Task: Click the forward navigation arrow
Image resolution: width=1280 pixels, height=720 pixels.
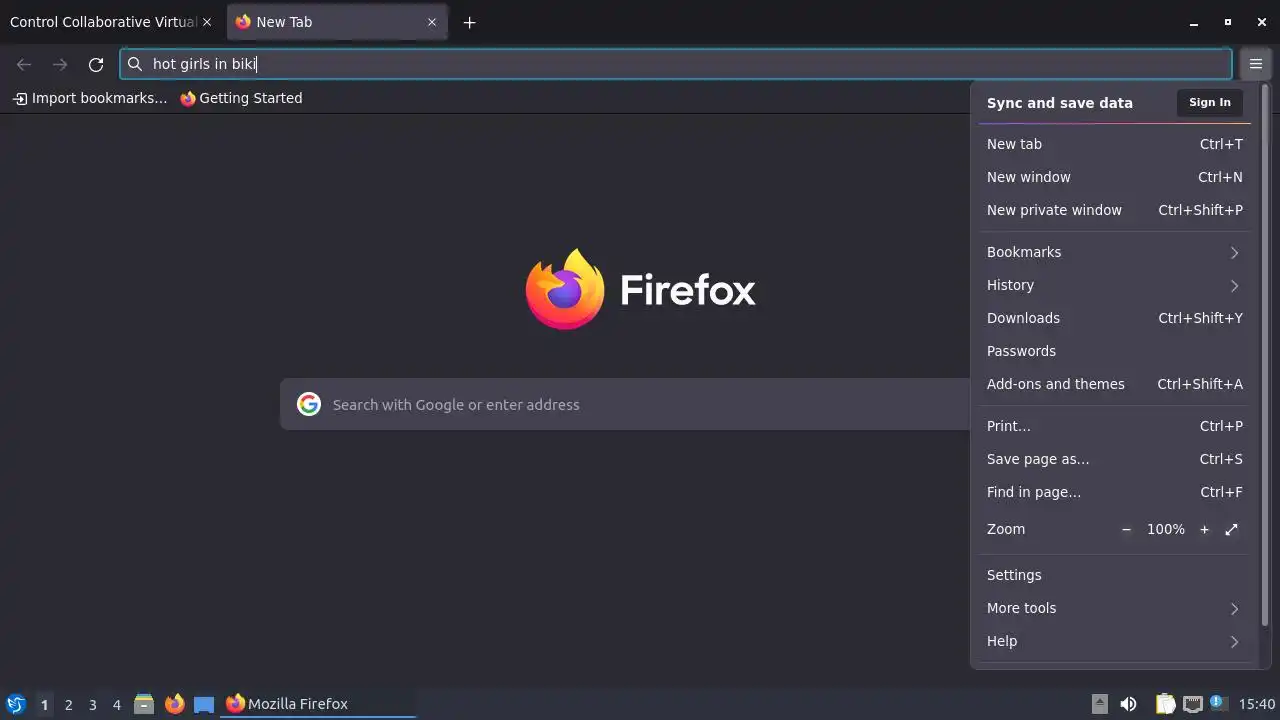Action: pyautogui.click(x=60, y=64)
